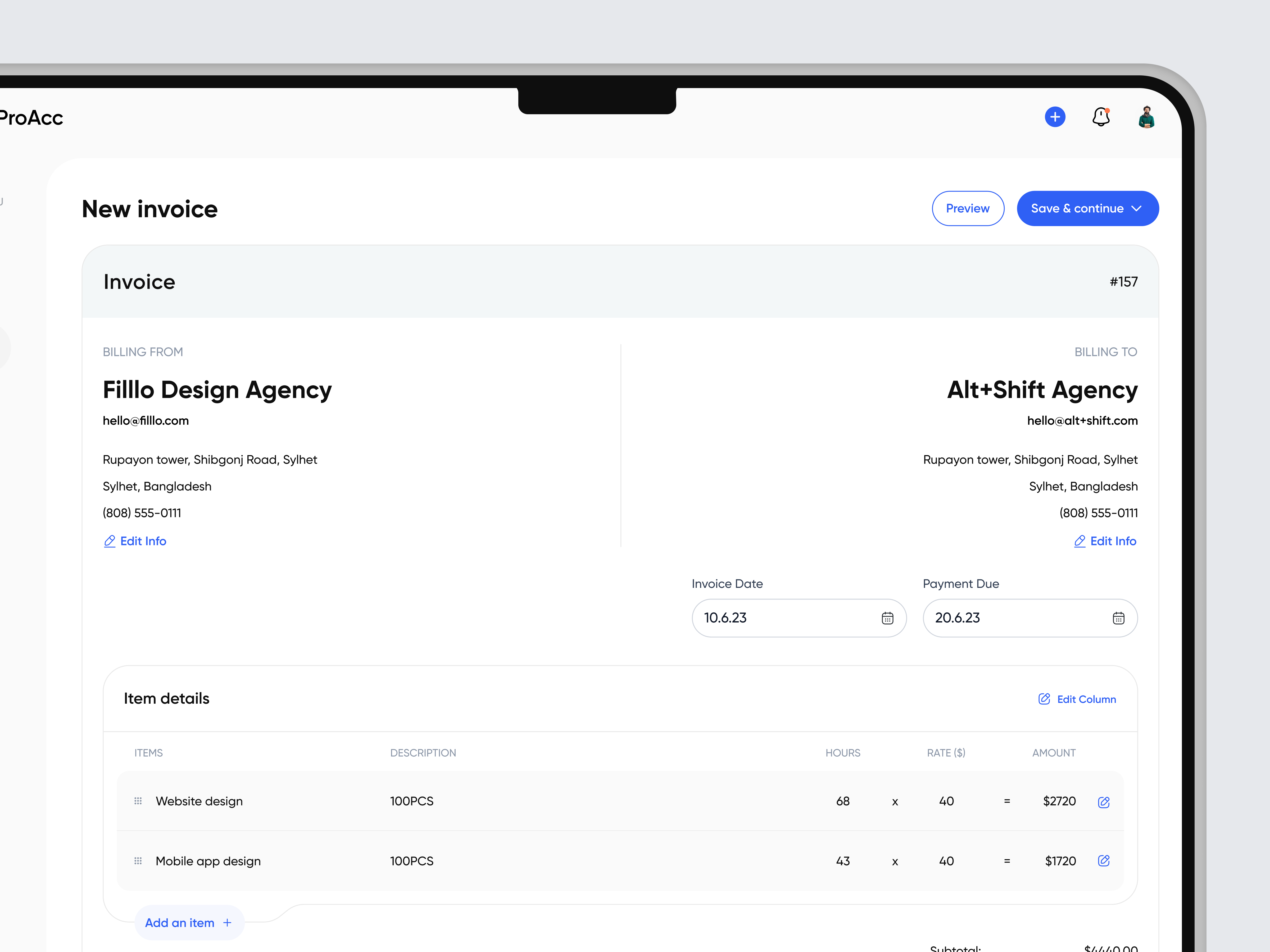1270x952 pixels.
Task: Click the ProAcc logo
Action: click(30, 117)
